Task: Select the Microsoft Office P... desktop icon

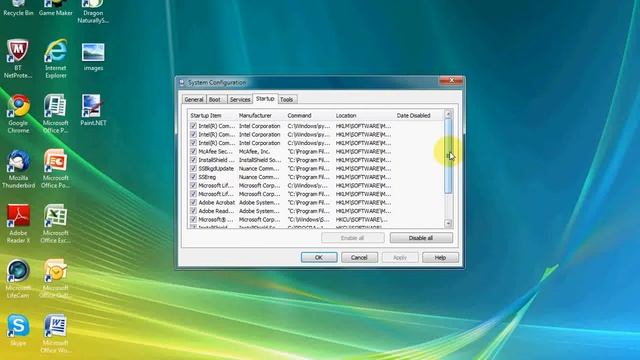Action: (56, 113)
